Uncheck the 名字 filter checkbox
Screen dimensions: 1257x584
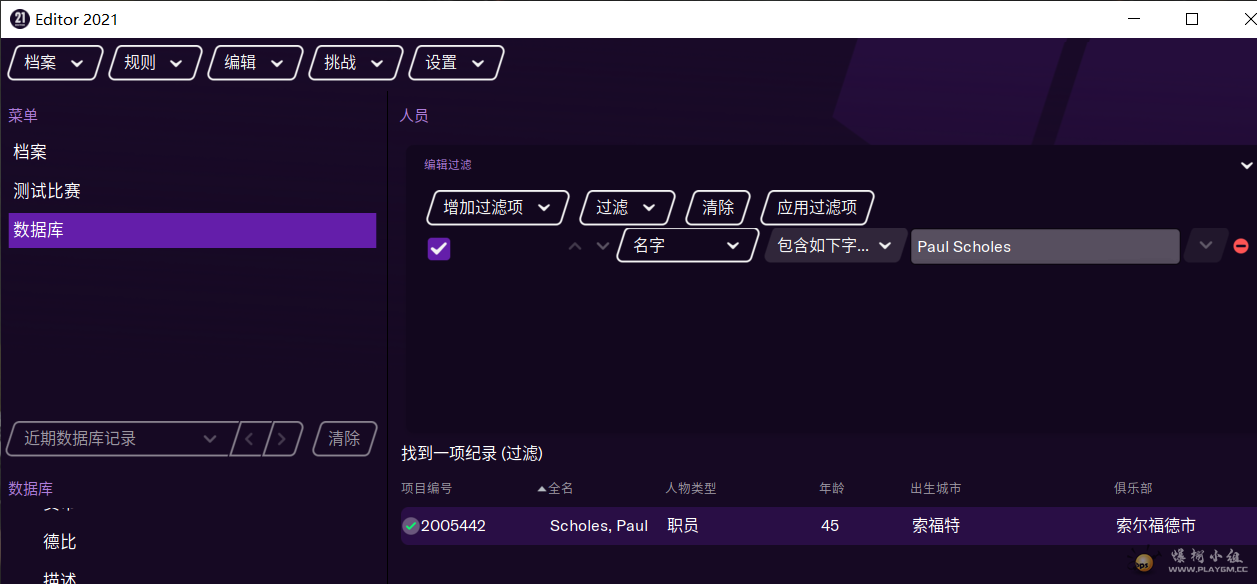438,248
